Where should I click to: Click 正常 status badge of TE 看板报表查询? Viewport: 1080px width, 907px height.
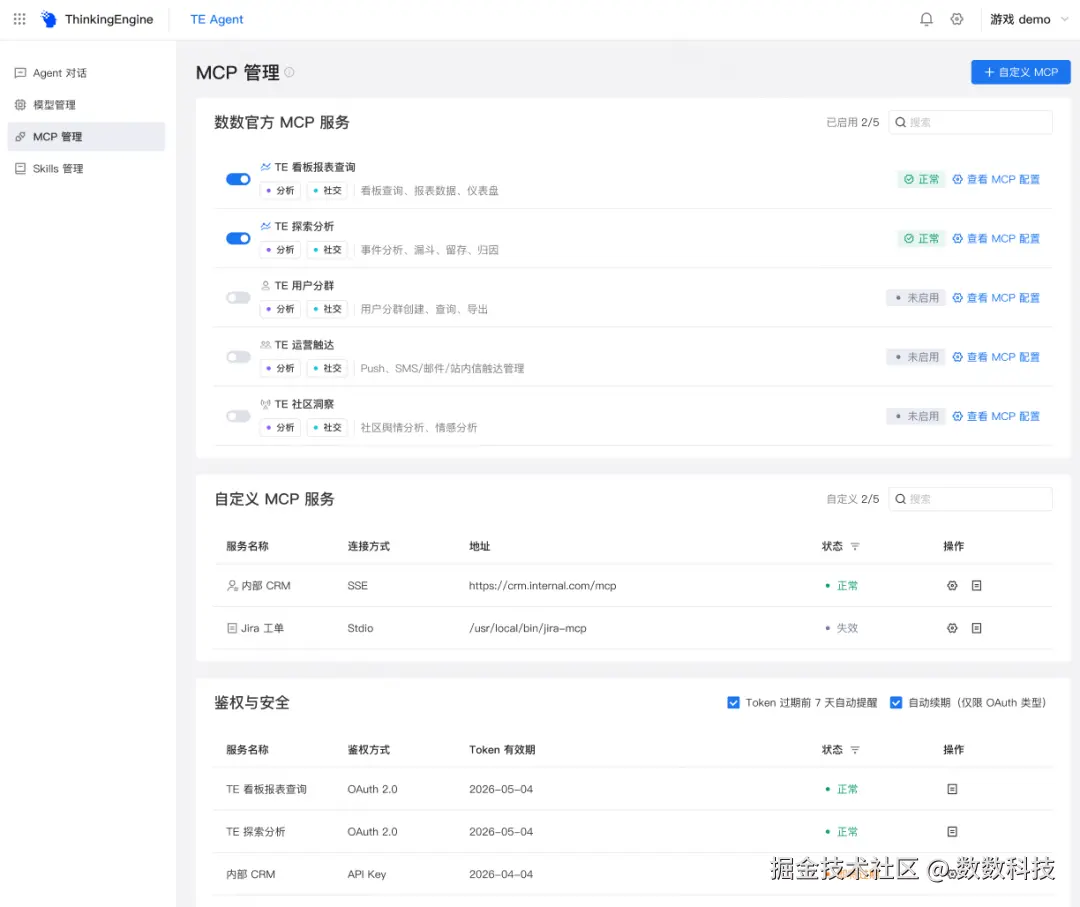point(921,179)
